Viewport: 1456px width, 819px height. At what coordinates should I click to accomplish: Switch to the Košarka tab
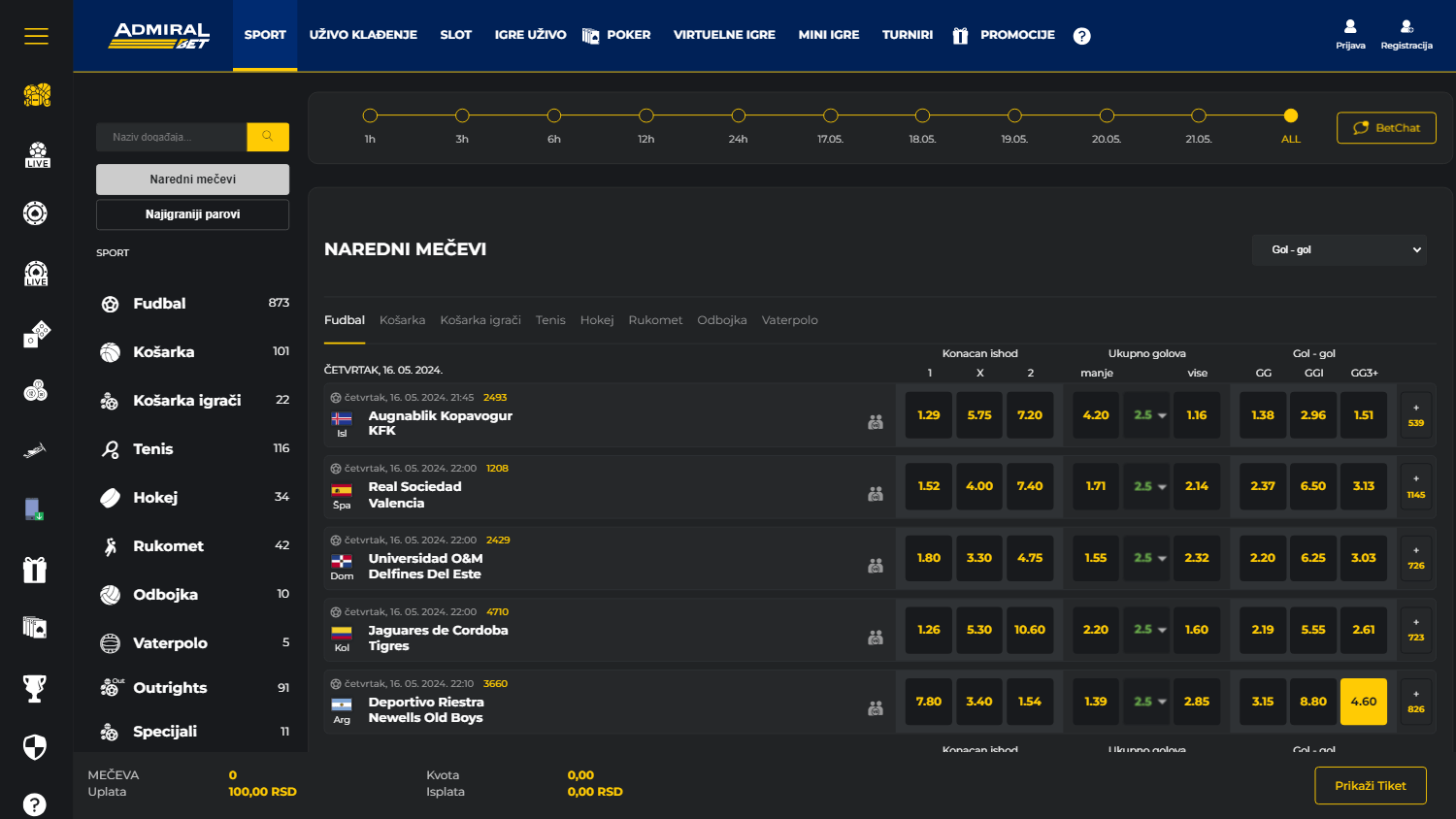click(x=402, y=320)
